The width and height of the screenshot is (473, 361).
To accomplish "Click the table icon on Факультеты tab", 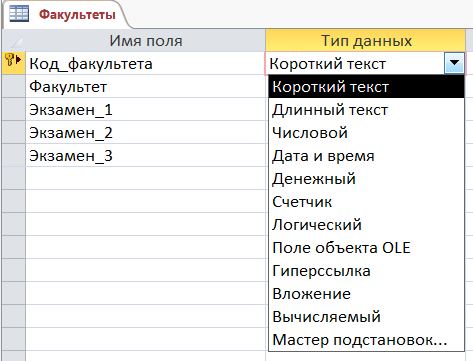I will click(x=19, y=14).
